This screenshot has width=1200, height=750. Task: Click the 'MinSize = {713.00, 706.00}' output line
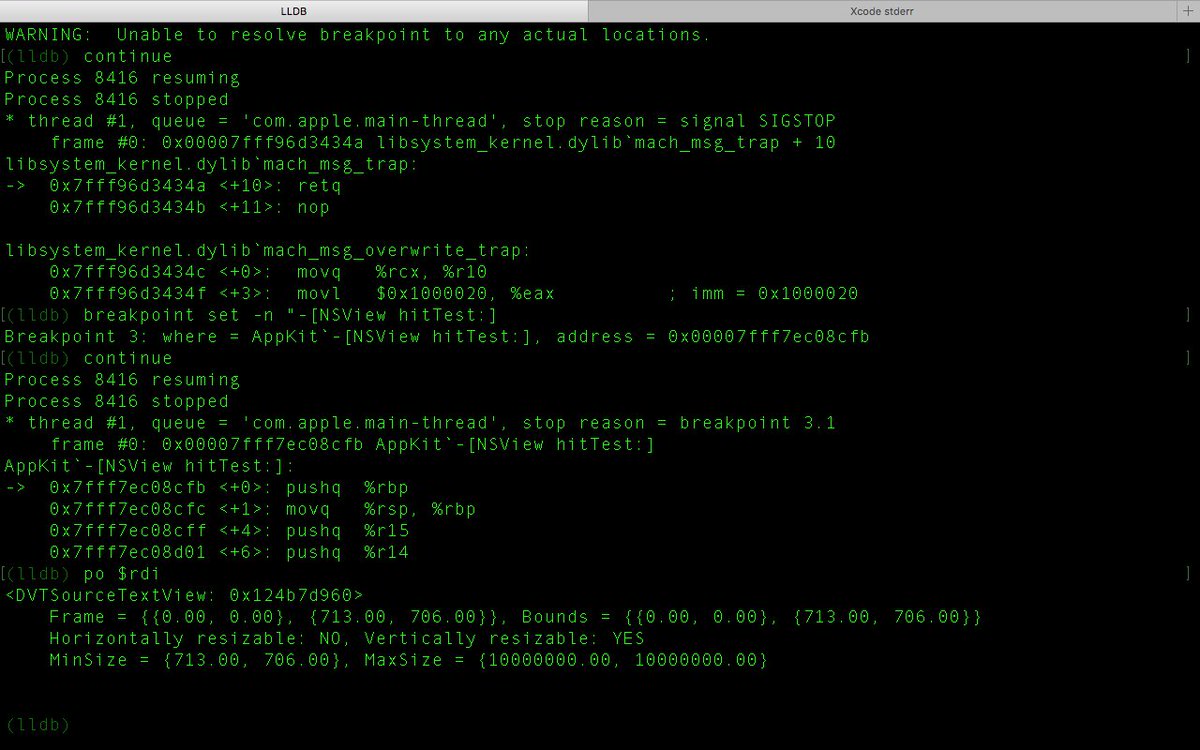[x=408, y=660]
